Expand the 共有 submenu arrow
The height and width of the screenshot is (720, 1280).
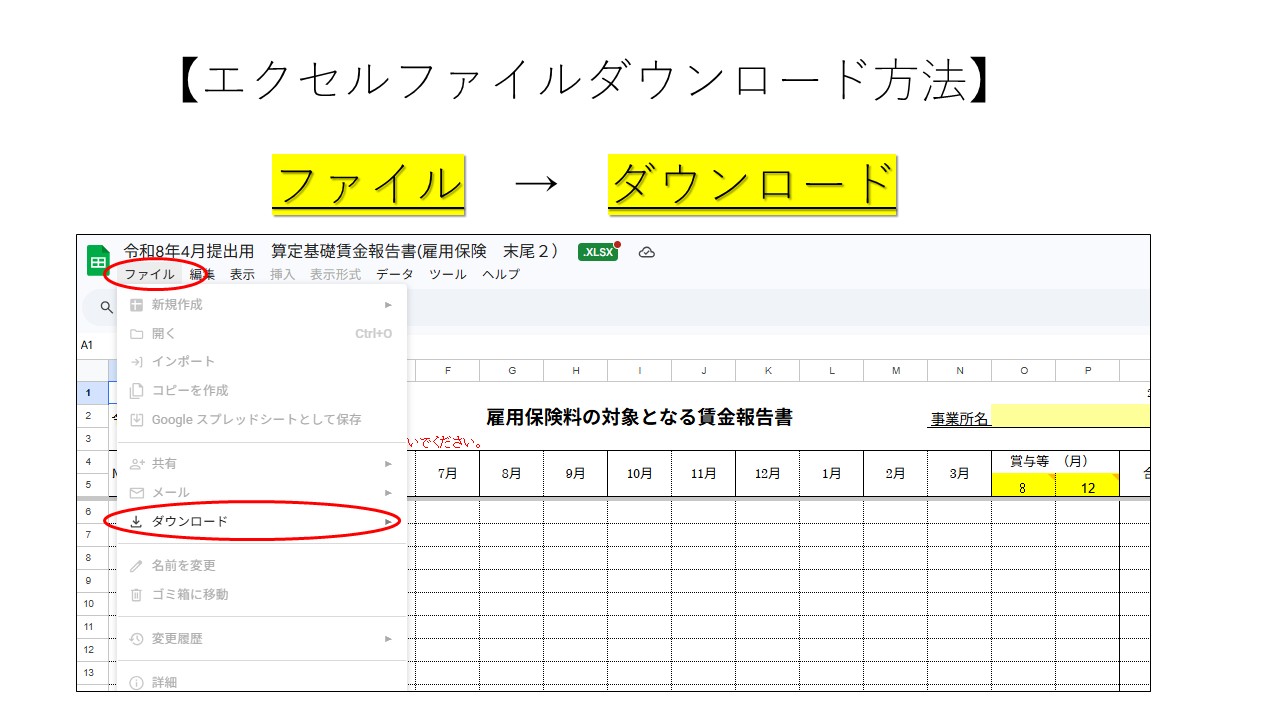(x=388, y=464)
